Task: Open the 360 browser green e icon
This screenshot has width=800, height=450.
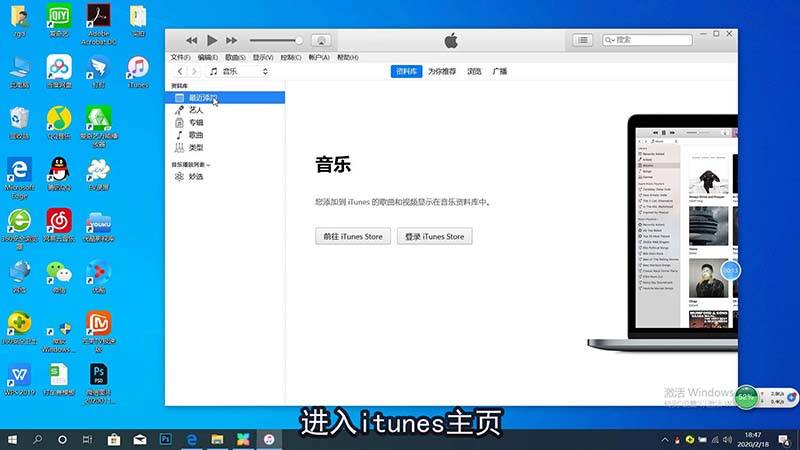Action: pos(19,229)
